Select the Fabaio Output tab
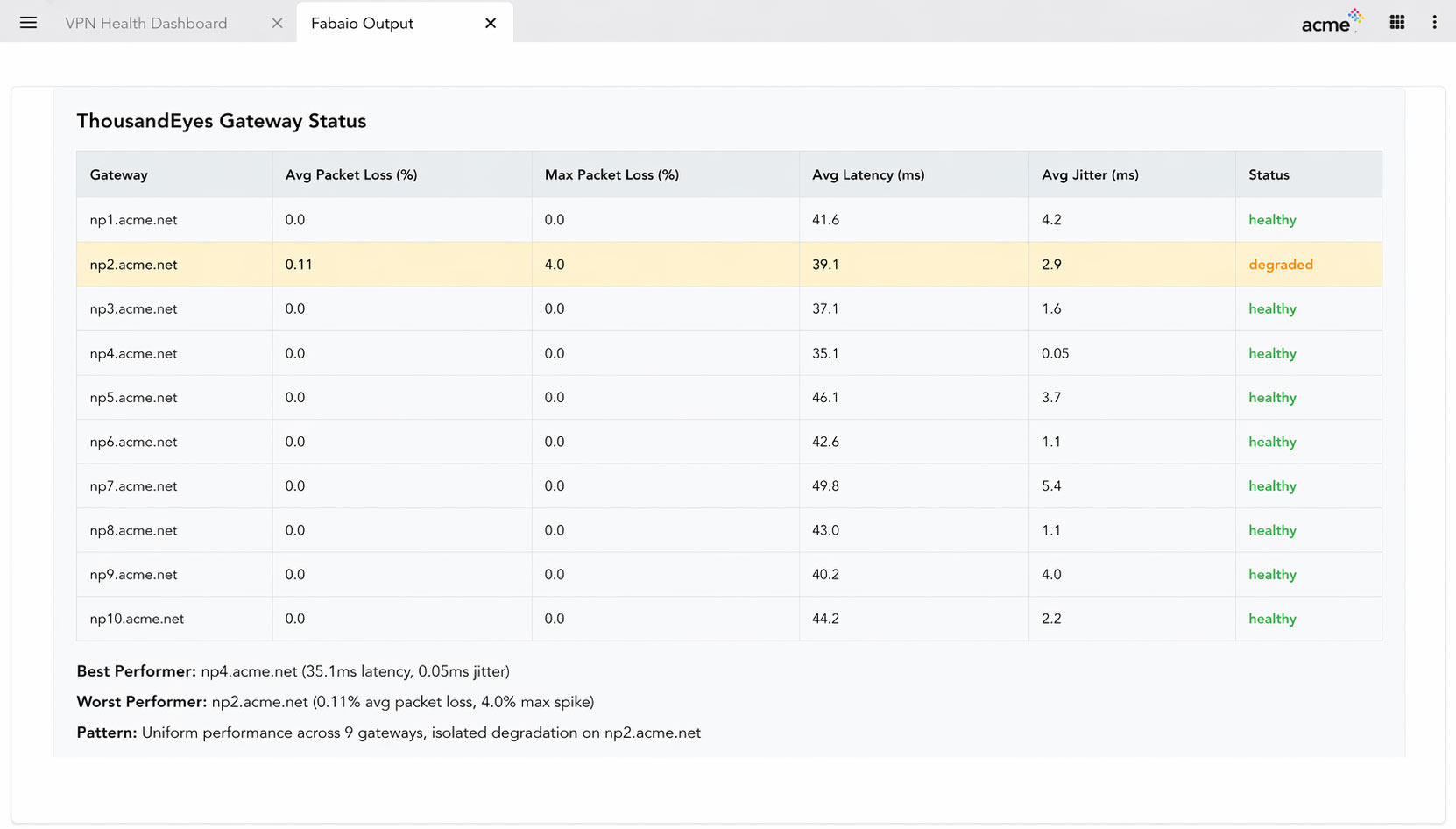 point(362,24)
